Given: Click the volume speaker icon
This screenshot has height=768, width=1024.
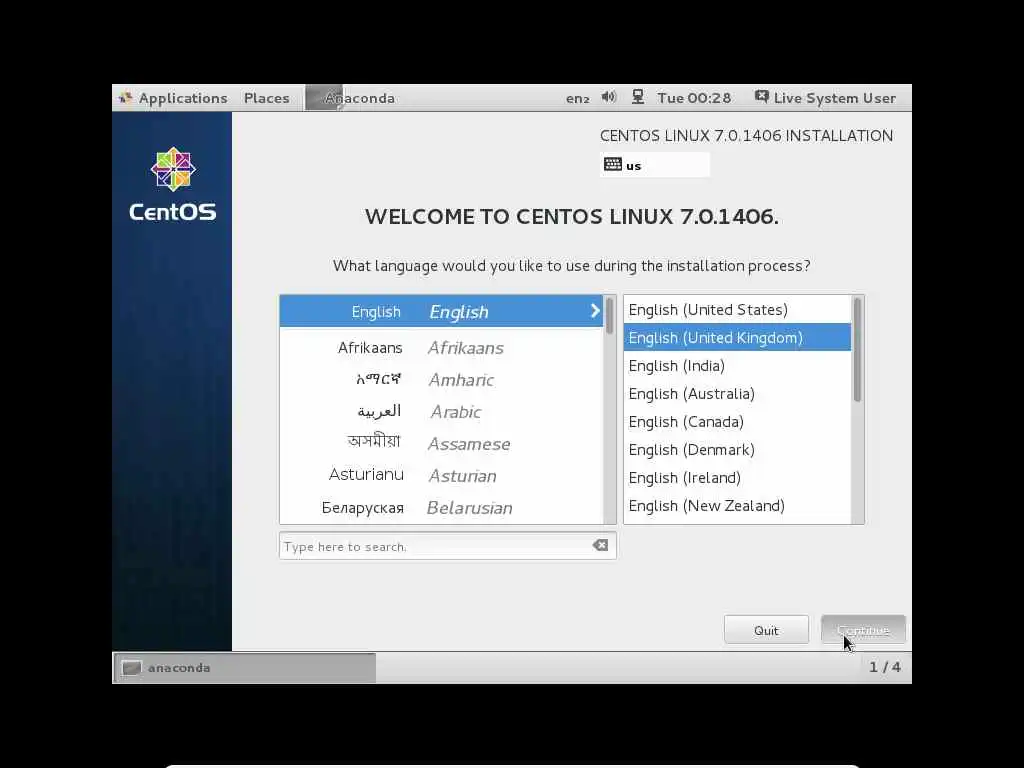Looking at the screenshot, I should coord(609,97).
